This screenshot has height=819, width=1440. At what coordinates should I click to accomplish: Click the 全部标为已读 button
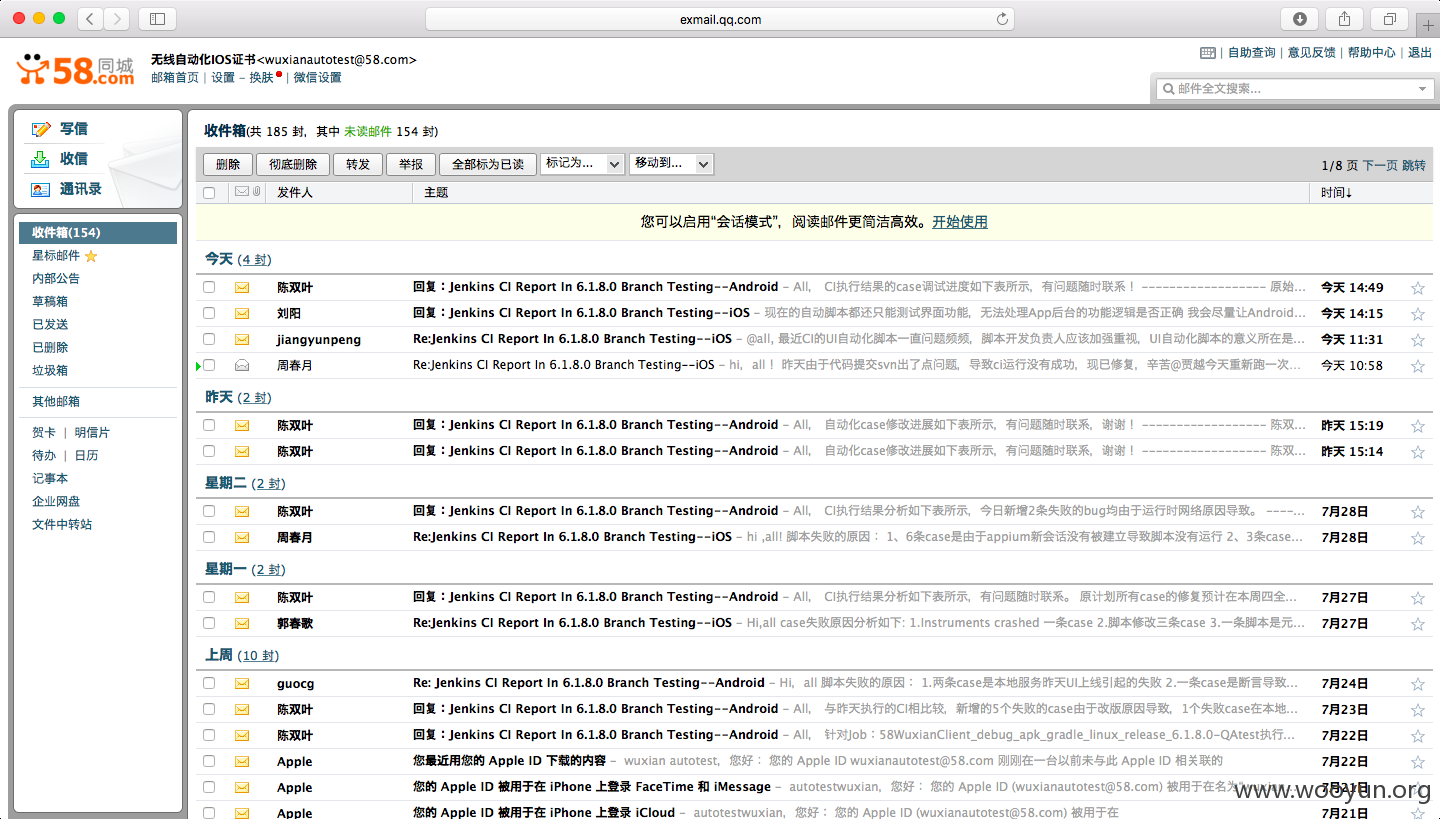(488, 164)
